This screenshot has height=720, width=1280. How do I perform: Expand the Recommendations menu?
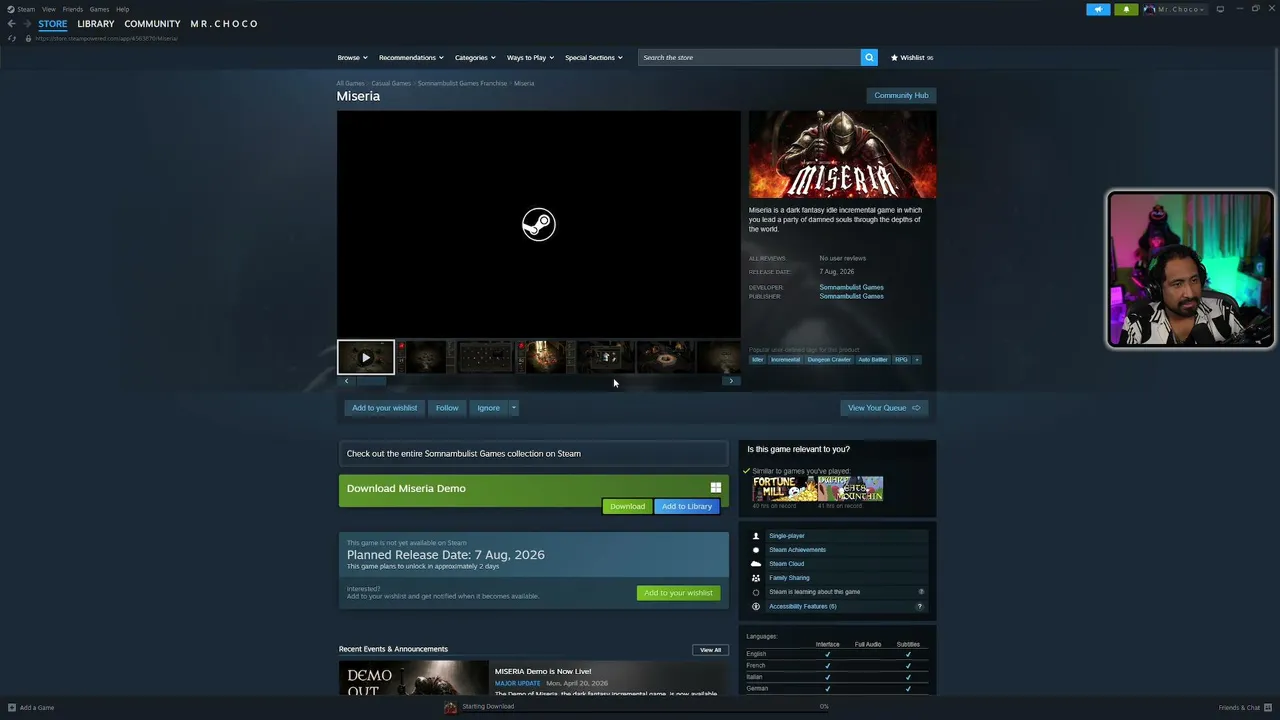(x=410, y=57)
